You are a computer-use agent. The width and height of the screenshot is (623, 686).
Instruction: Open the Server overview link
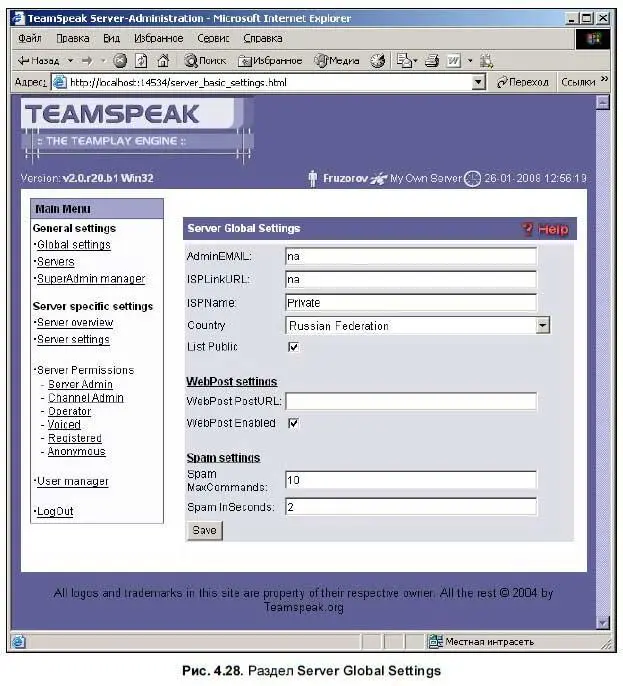[75, 323]
